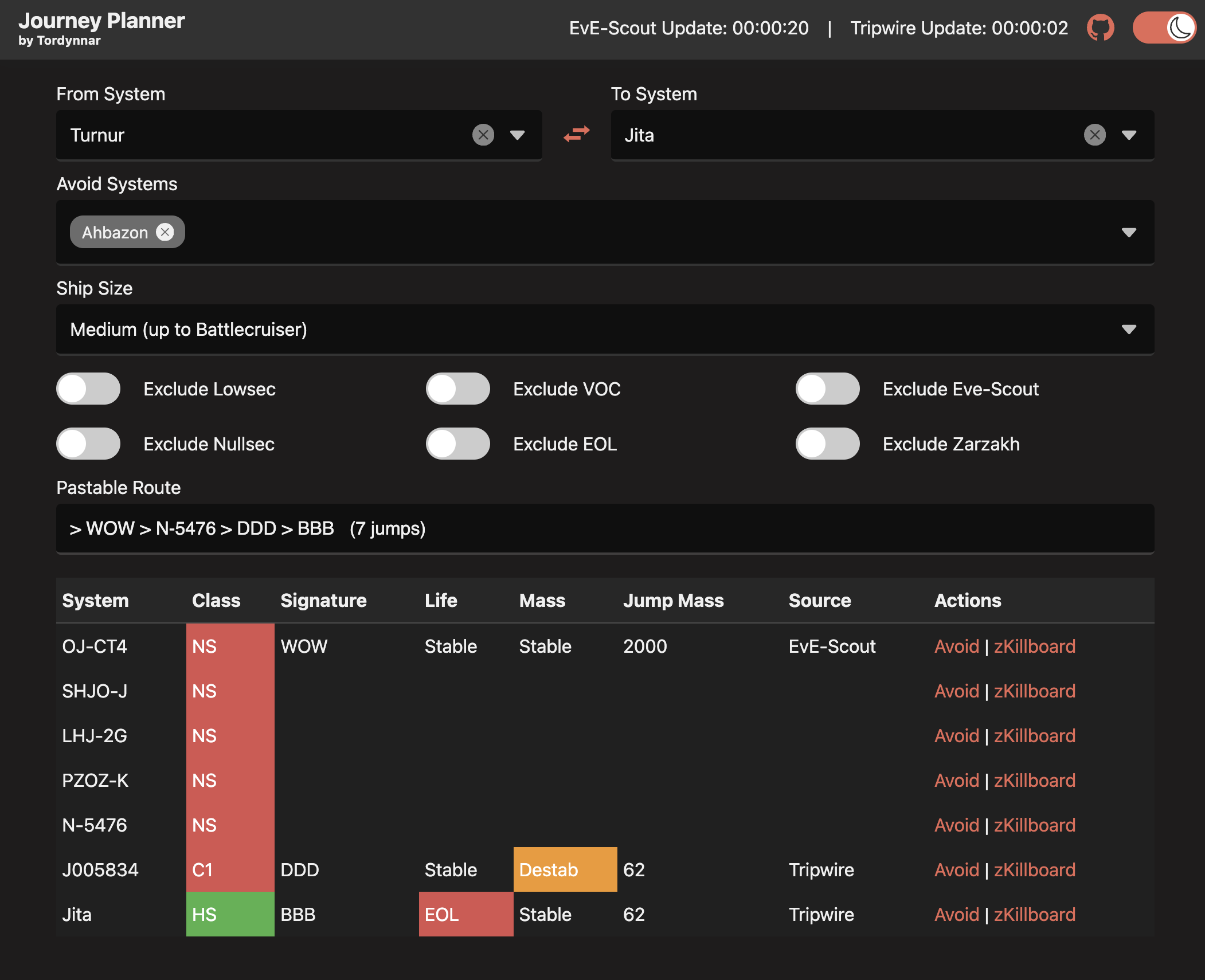Open the Ship Size dropdown
The image size is (1205, 980).
(605, 330)
